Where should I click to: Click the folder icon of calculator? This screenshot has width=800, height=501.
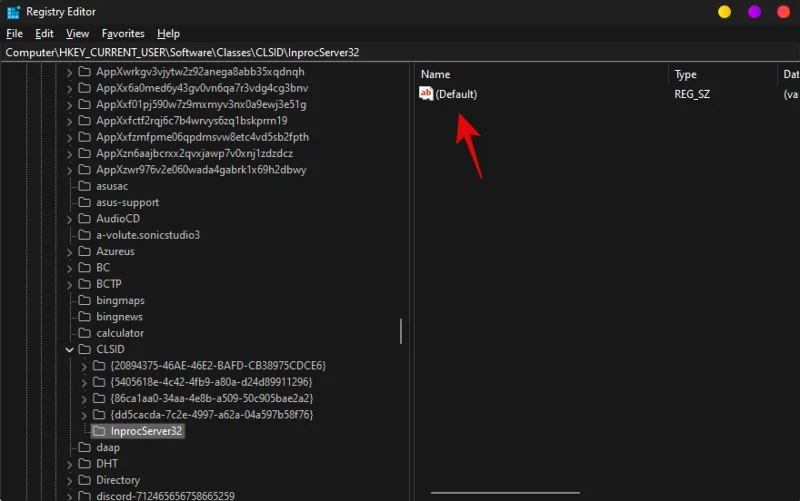pyautogui.click(x=84, y=333)
